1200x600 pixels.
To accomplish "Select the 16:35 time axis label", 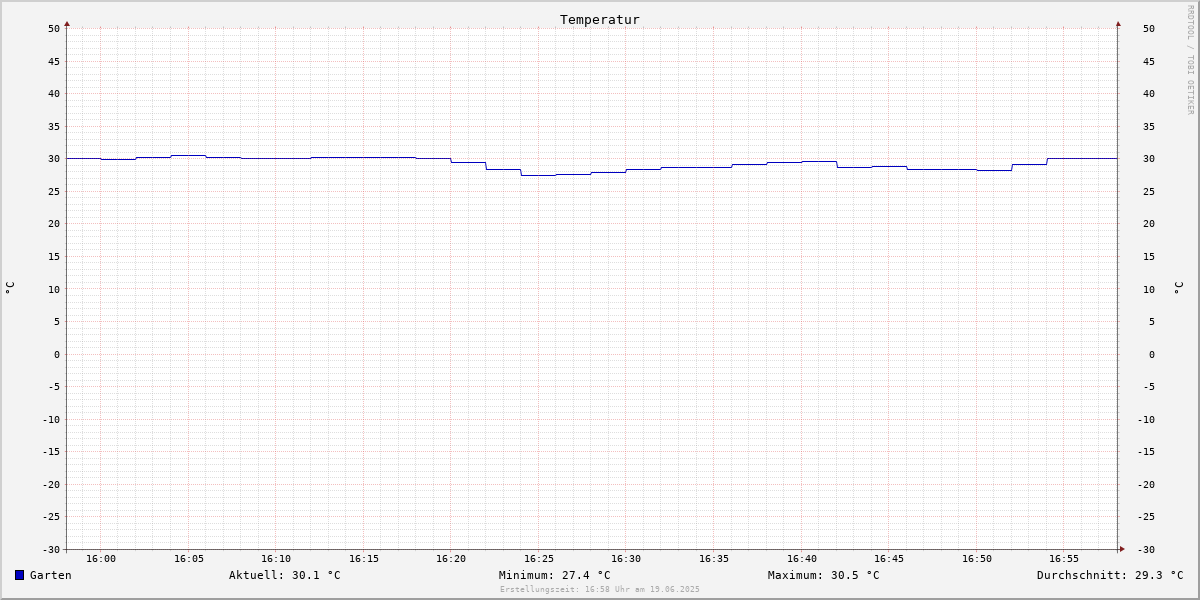I will point(714,559).
